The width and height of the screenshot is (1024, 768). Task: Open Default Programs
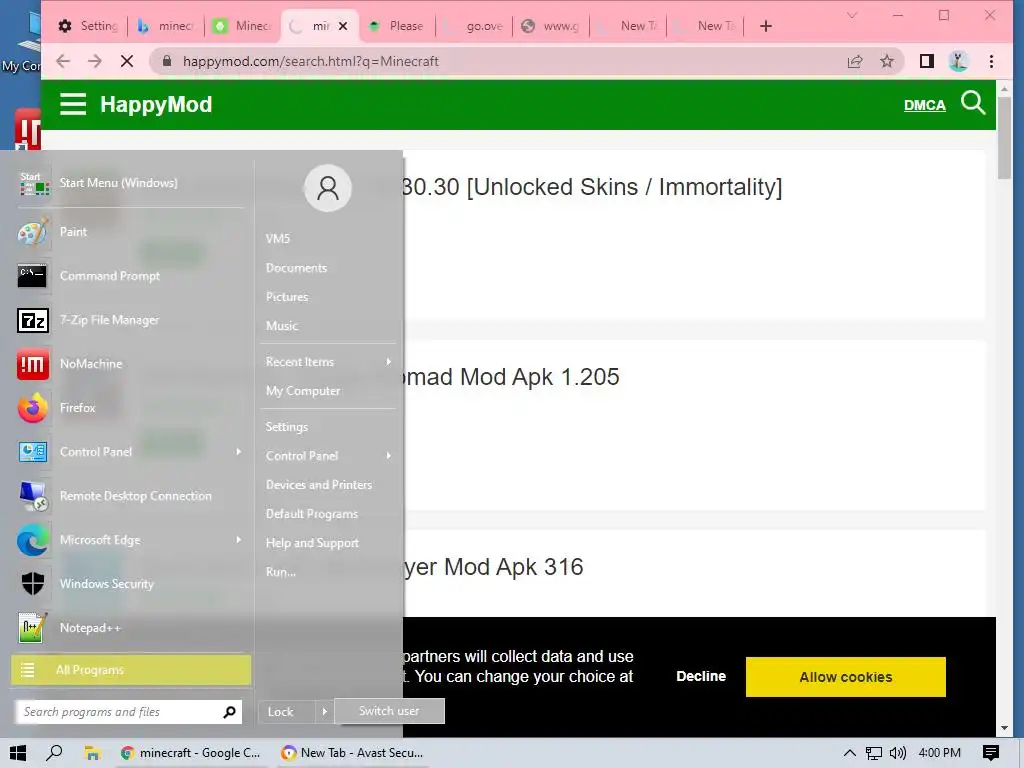click(x=312, y=514)
